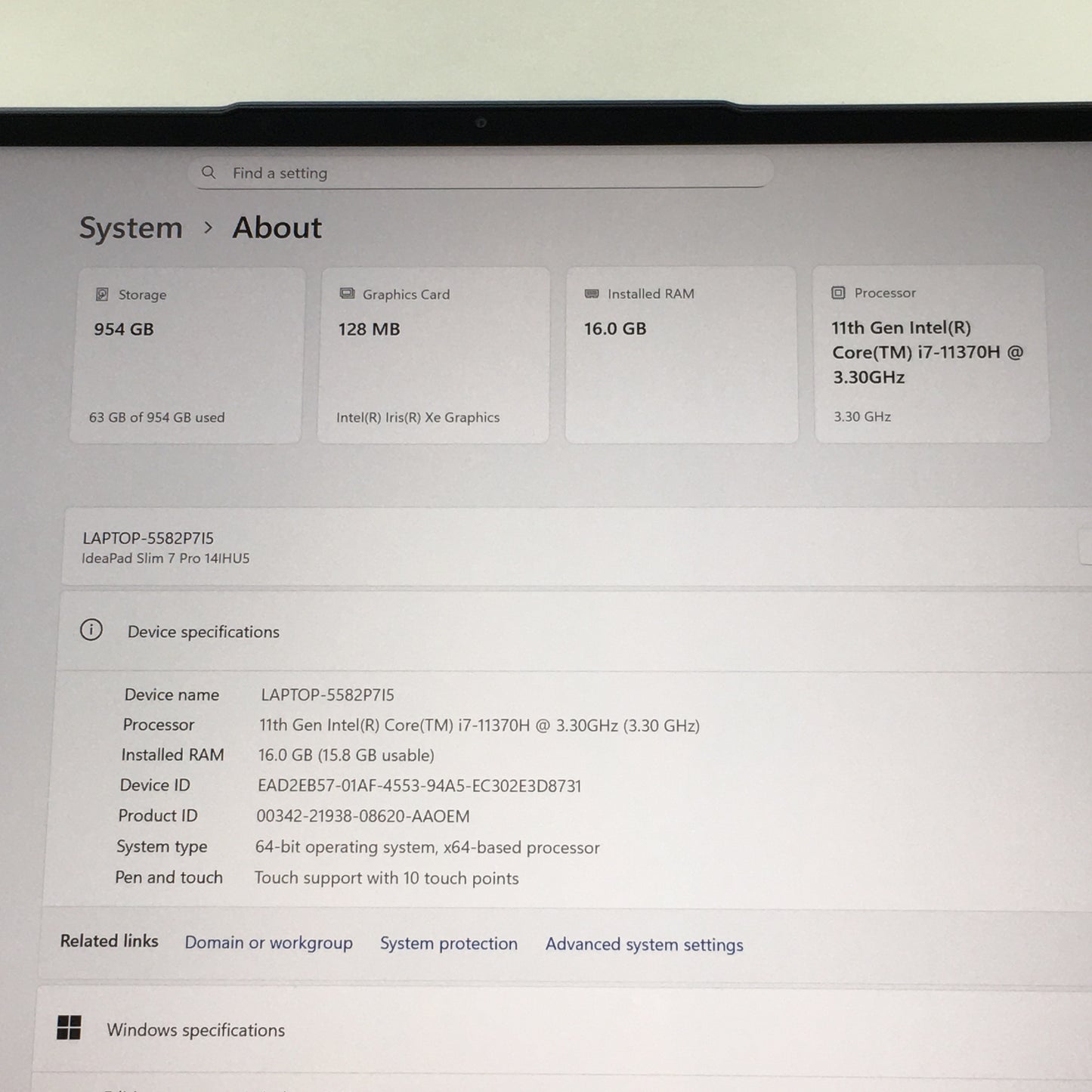Click the About heading
The image size is (1092, 1092).
(277, 227)
